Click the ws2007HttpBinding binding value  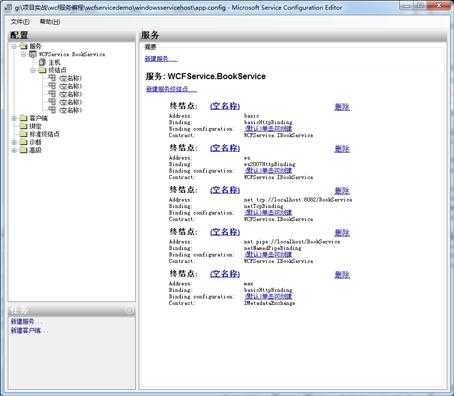point(270,164)
